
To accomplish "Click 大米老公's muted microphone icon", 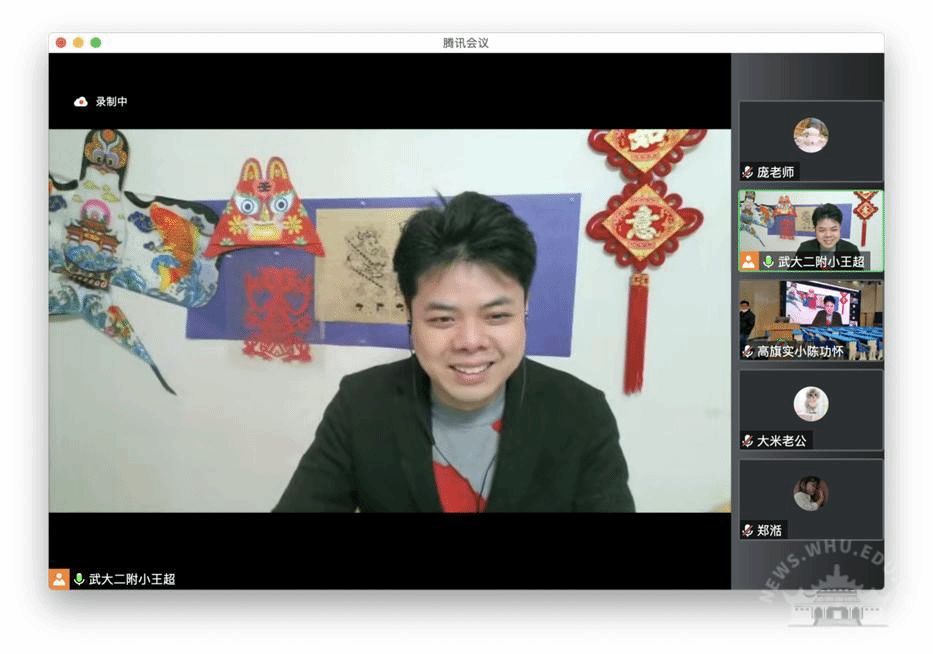I will (747, 440).
